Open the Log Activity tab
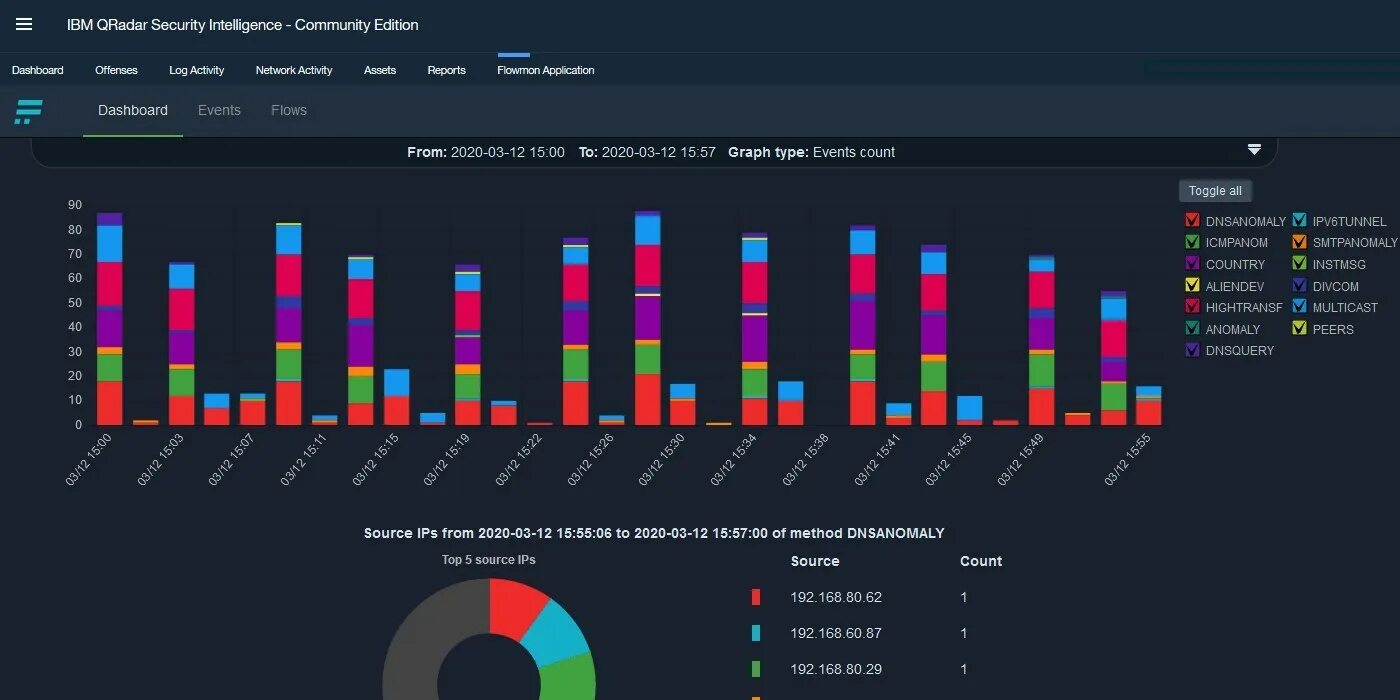Viewport: 1400px width, 700px height. pyautogui.click(x=197, y=70)
